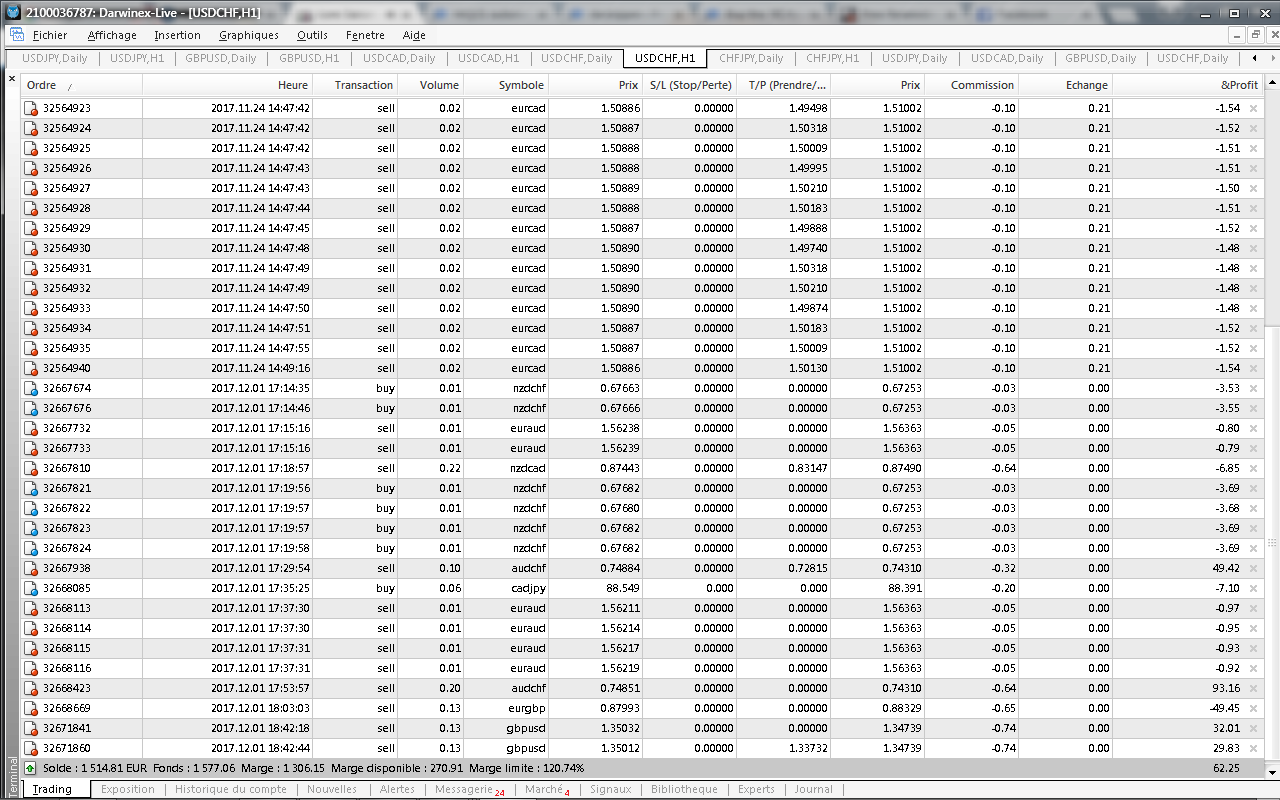Click the balance icon beside Solde
1280x800 pixels.
[30, 768]
